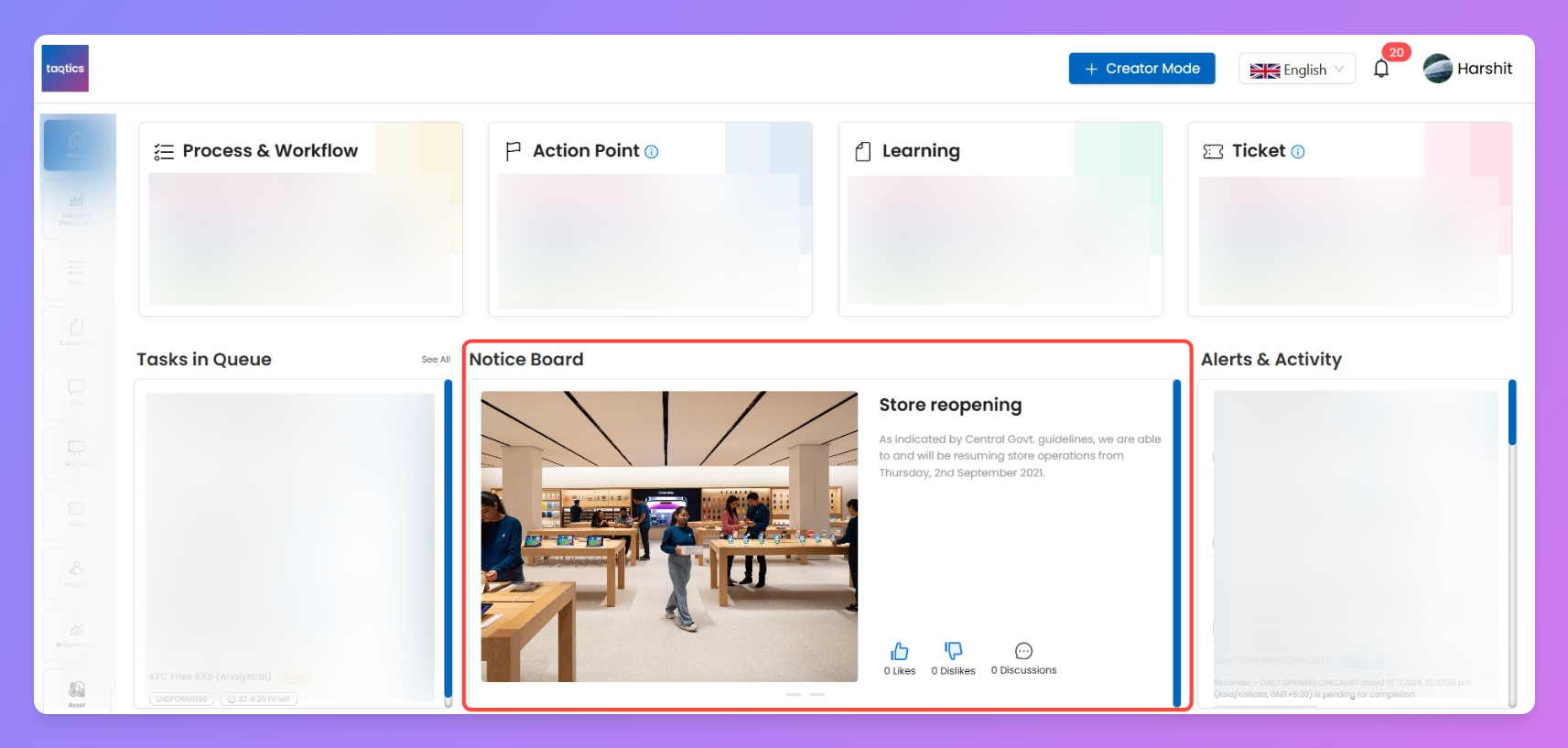Open the notifications bell
The width and height of the screenshot is (1568, 748).
tap(1381, 69)
